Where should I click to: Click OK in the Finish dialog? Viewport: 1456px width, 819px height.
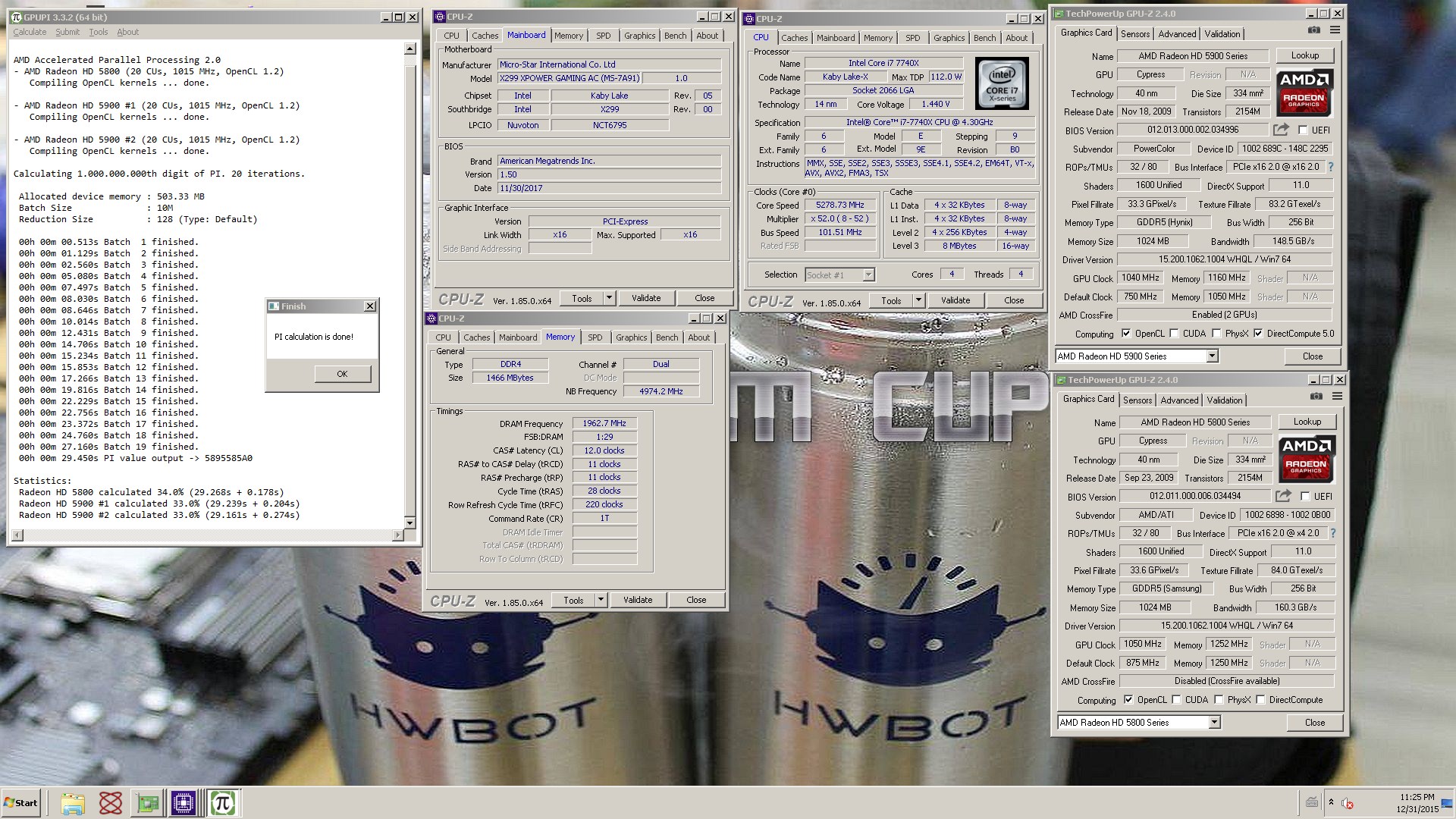click(342, 374)
